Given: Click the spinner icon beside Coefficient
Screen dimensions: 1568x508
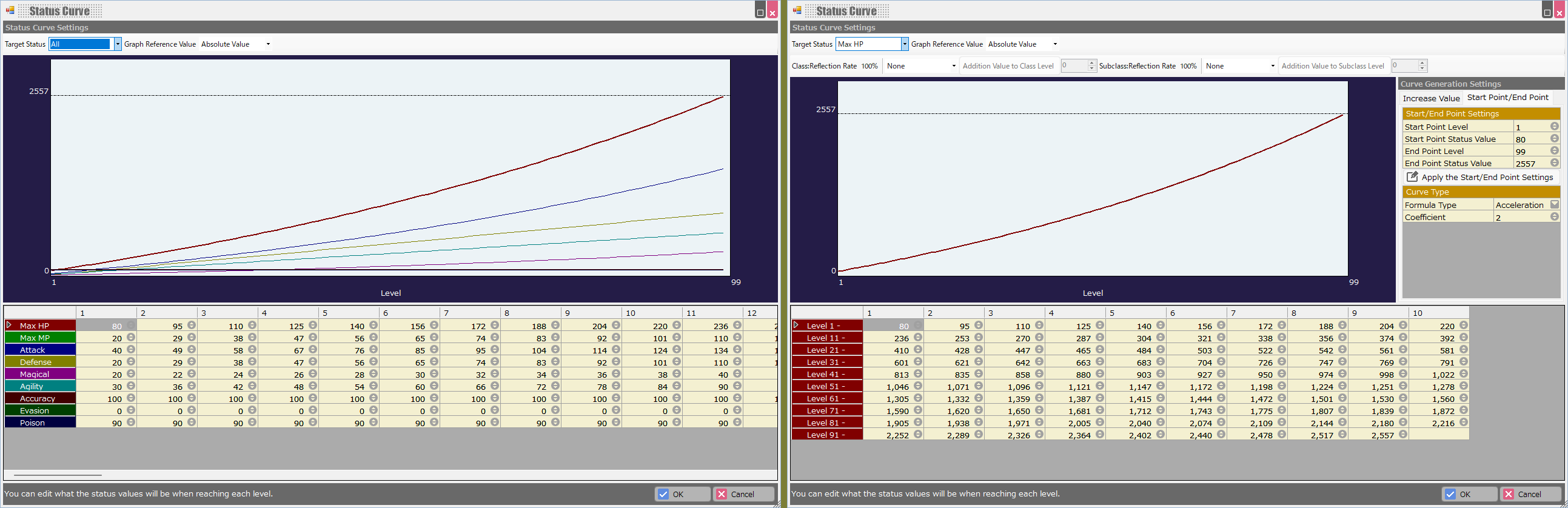Looking at the screenshot, I should pyautogui.click(x=1554, y=217).
